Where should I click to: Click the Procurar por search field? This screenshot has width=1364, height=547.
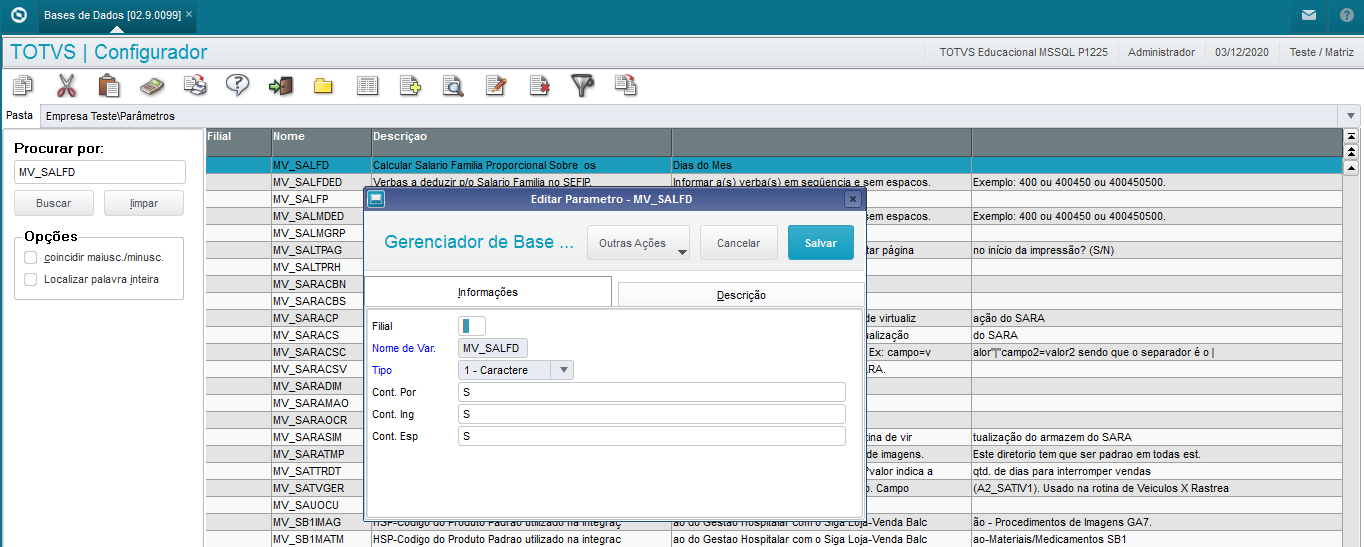(100, 172)
